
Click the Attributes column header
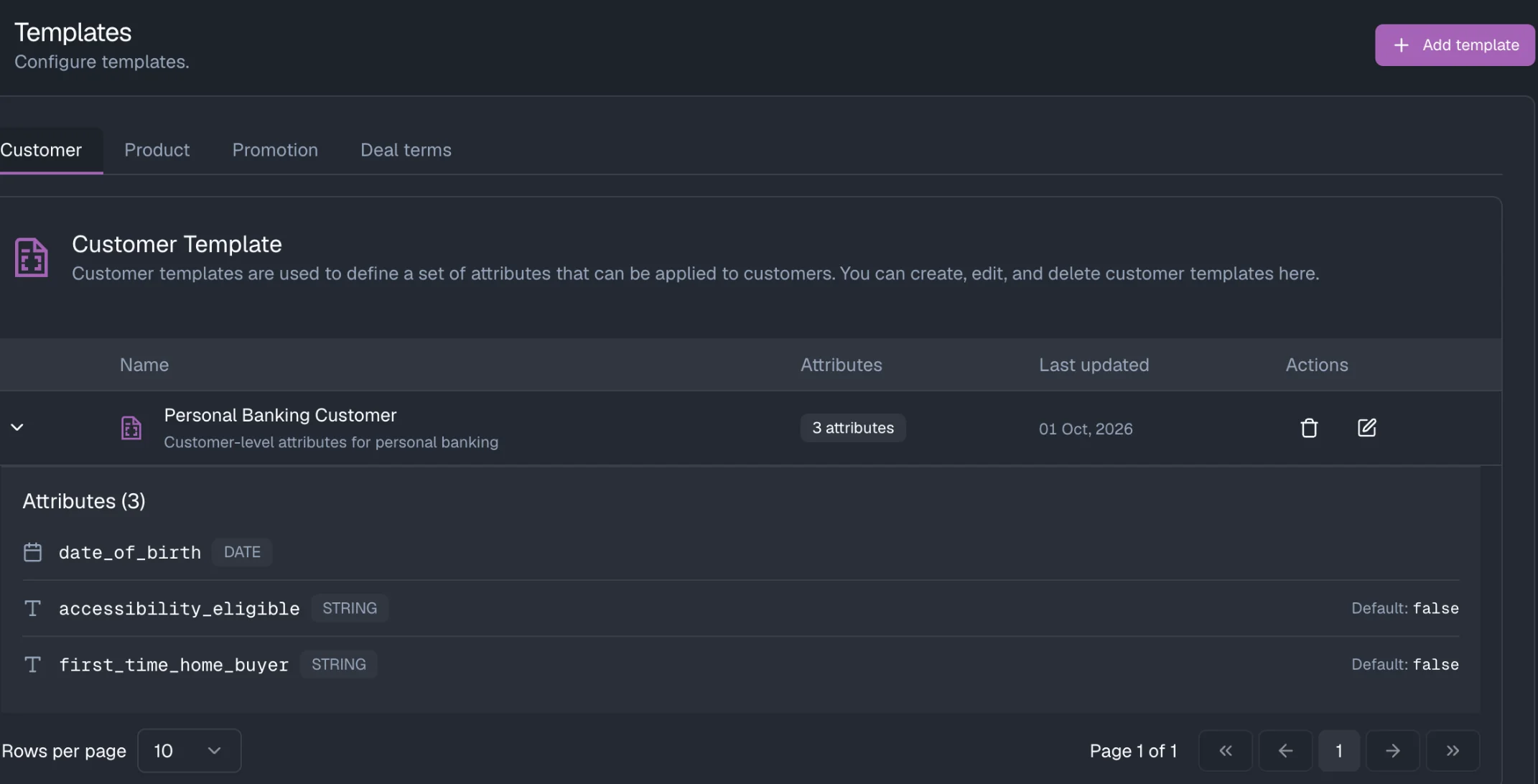(841, 365)
